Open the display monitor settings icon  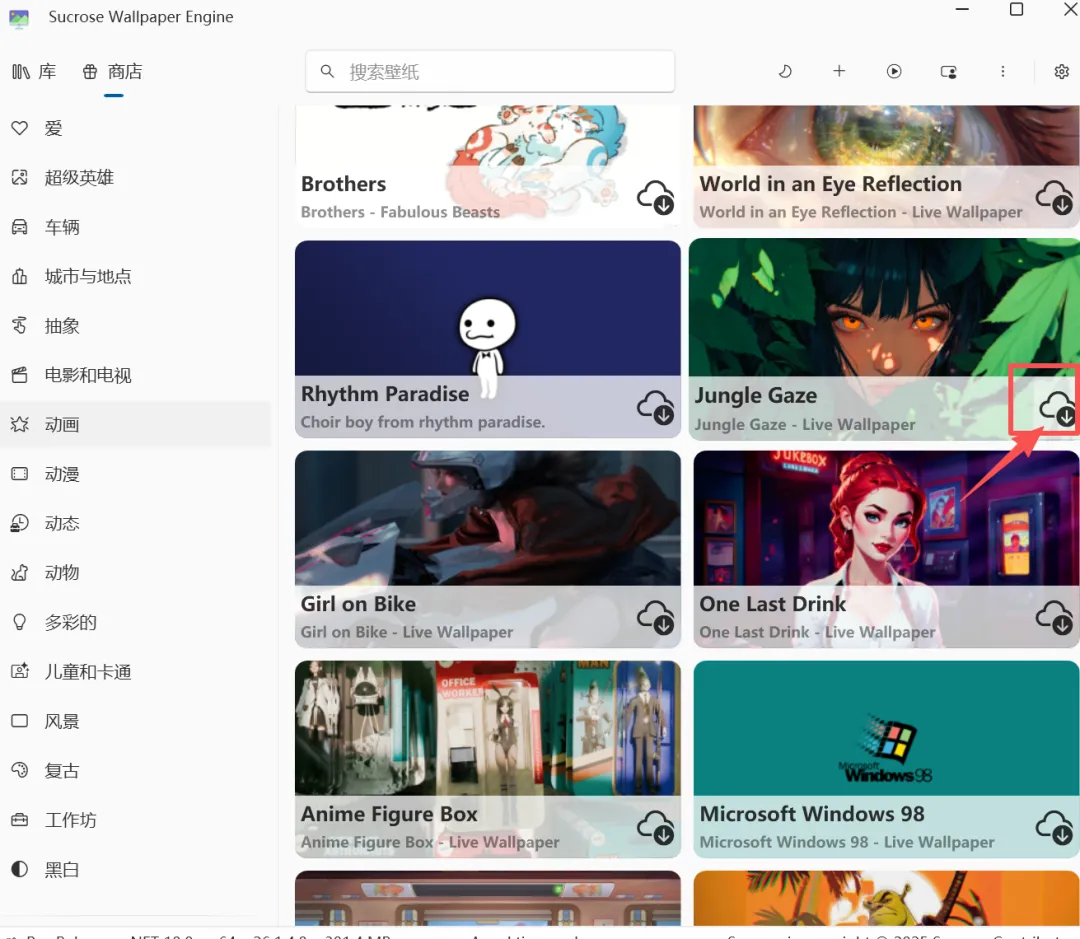coord(948,72)
